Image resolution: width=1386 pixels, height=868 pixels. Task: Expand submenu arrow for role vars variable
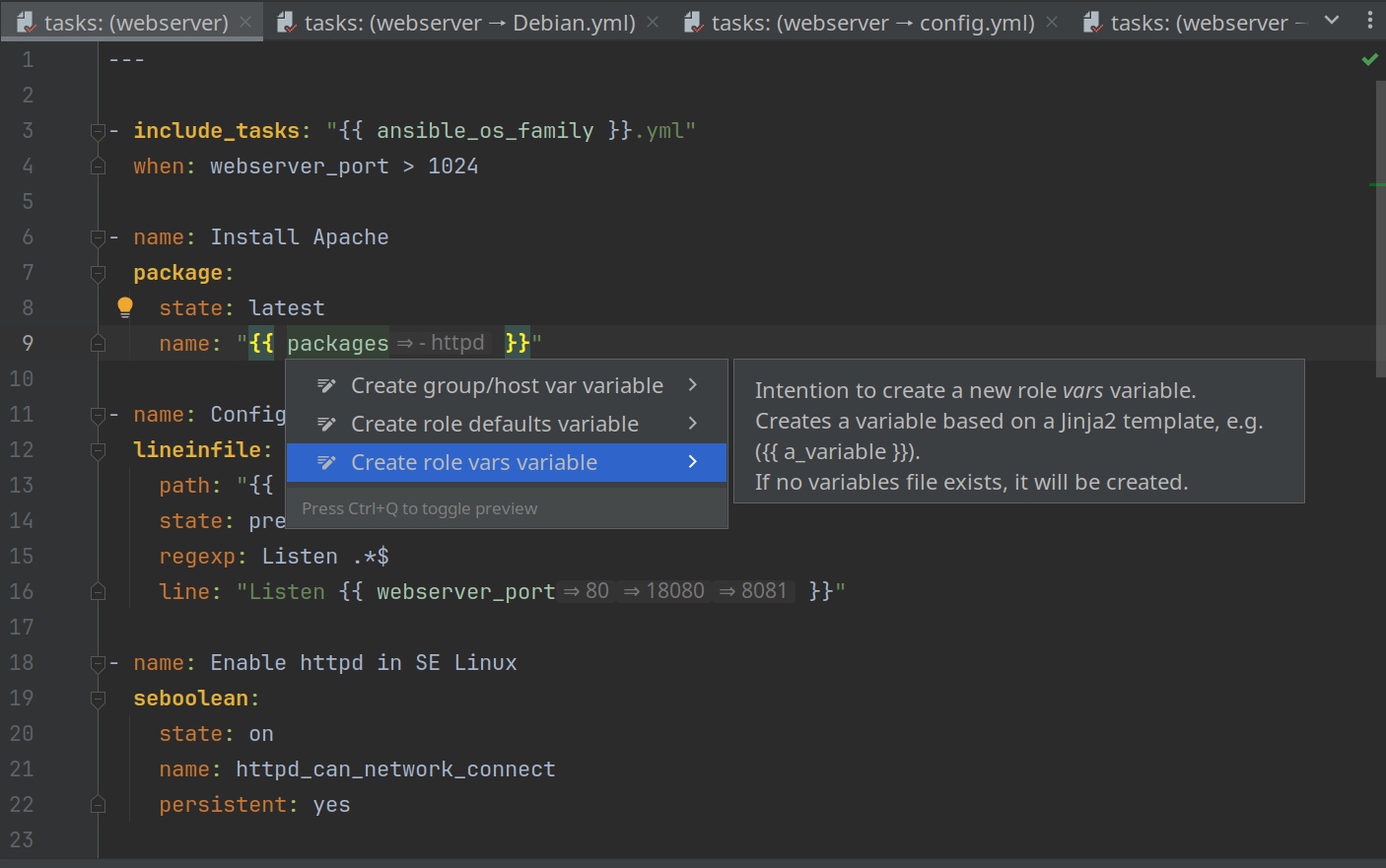click(x=693, y=462)
